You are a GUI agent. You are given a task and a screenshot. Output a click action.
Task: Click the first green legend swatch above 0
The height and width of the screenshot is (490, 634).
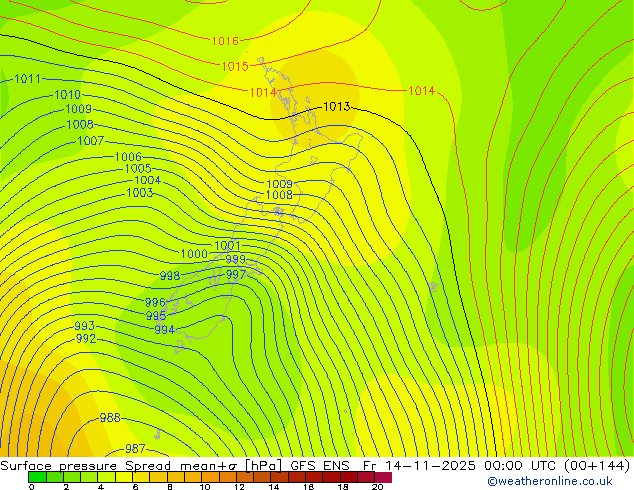point(37,477)
